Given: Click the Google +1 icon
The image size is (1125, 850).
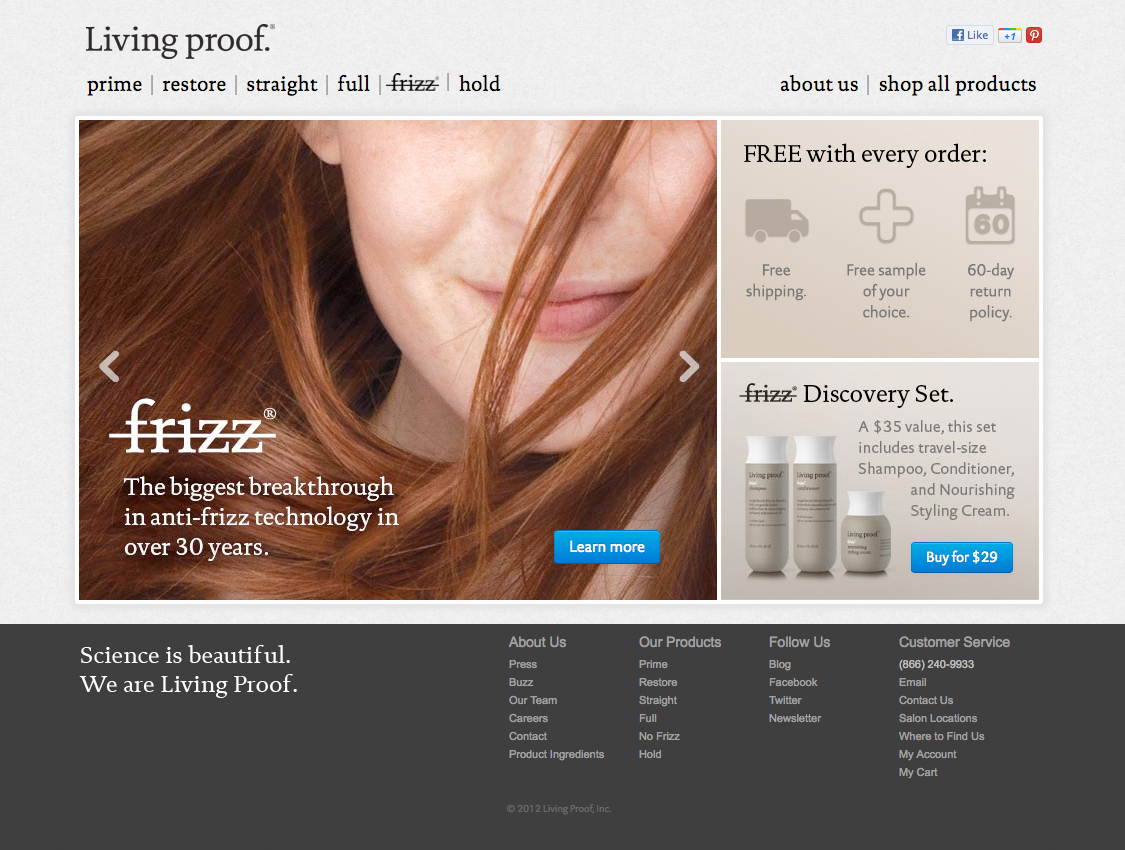Looking at the screenshot, I should 1009,35.
